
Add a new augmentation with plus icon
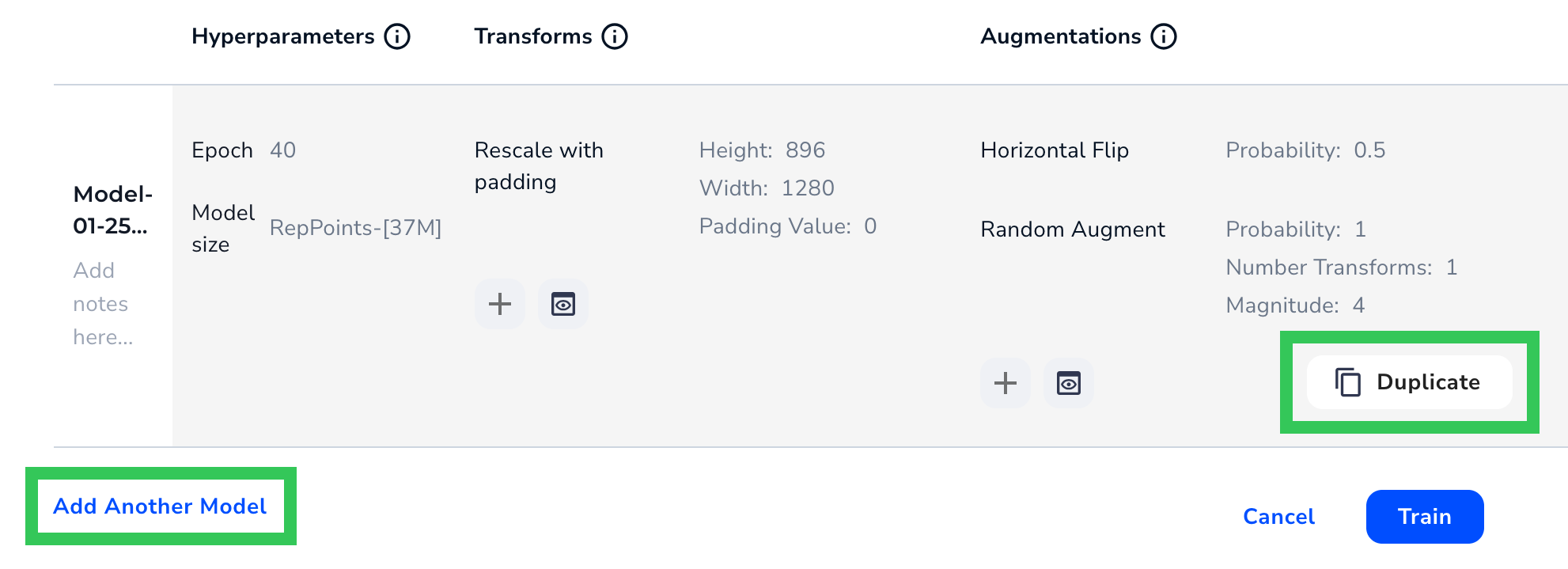coord(1006,383)
